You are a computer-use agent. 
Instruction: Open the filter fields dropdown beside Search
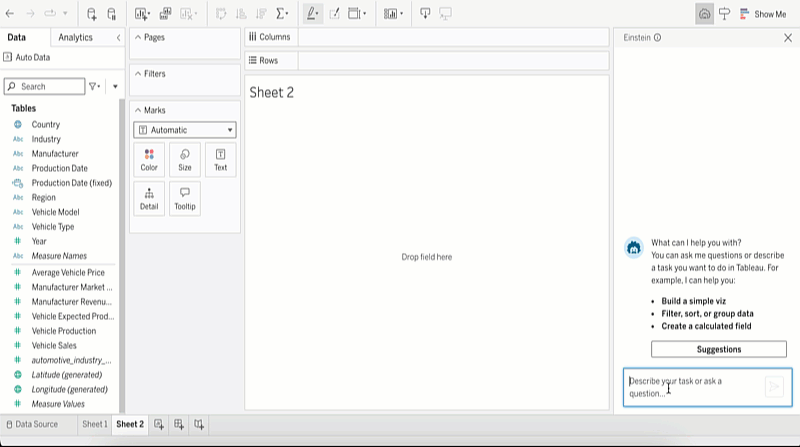(x=94, y=87)
